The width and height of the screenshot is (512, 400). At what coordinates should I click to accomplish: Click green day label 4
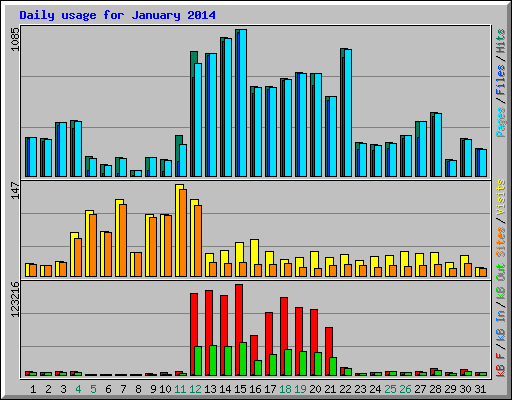click(78, 389)
